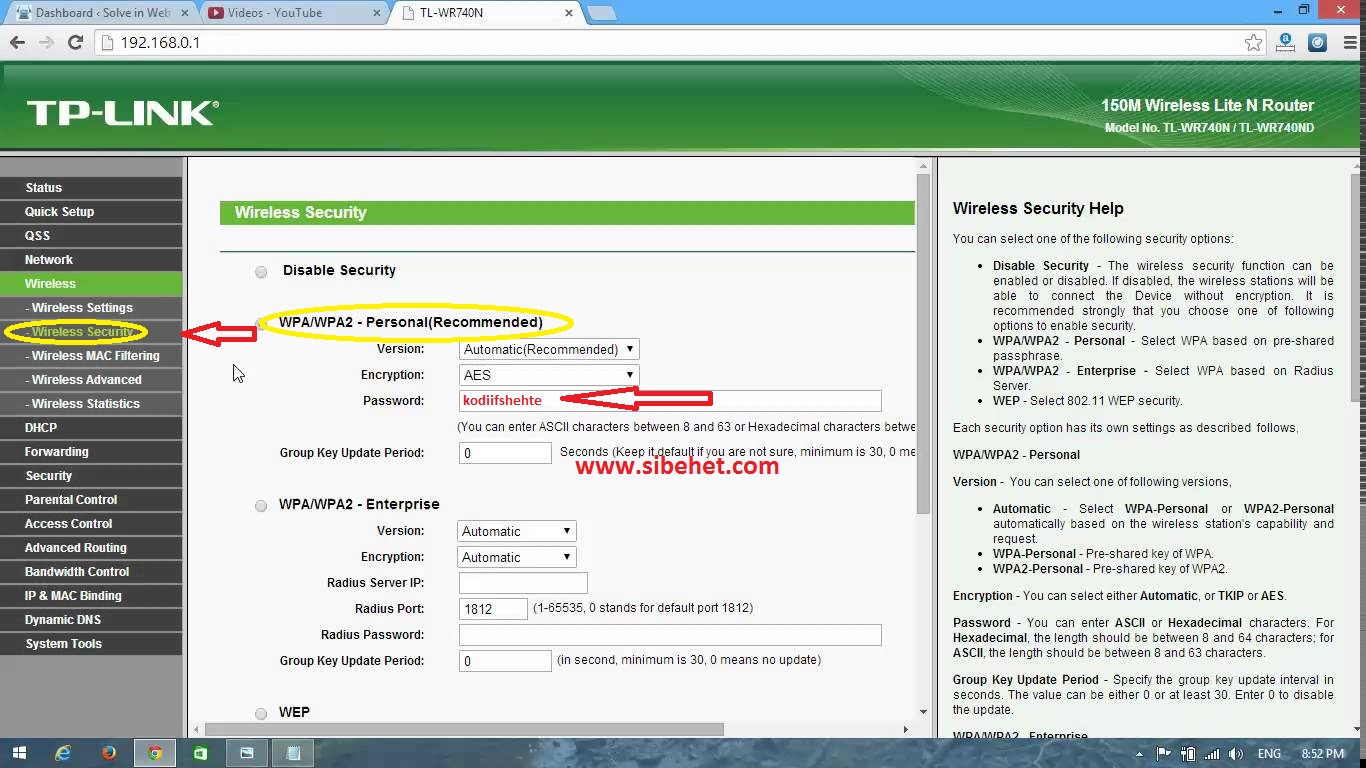Collapse the Wireless menu section

pyautogui.click(x=91, y=284)
